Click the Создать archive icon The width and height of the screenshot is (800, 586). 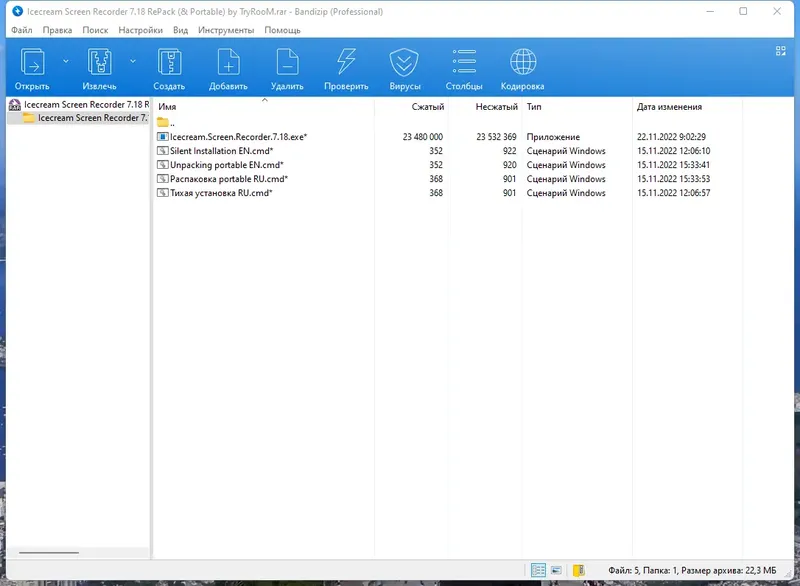click(x=169, y=62)
